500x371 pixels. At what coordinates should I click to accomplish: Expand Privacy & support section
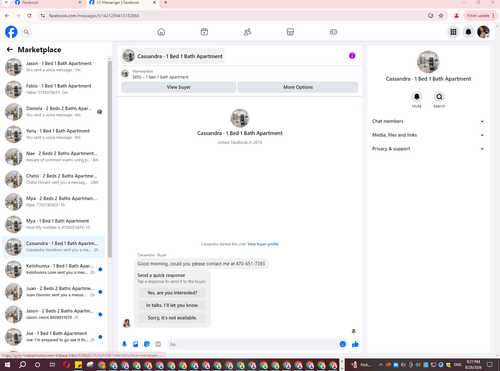(428, 149)
